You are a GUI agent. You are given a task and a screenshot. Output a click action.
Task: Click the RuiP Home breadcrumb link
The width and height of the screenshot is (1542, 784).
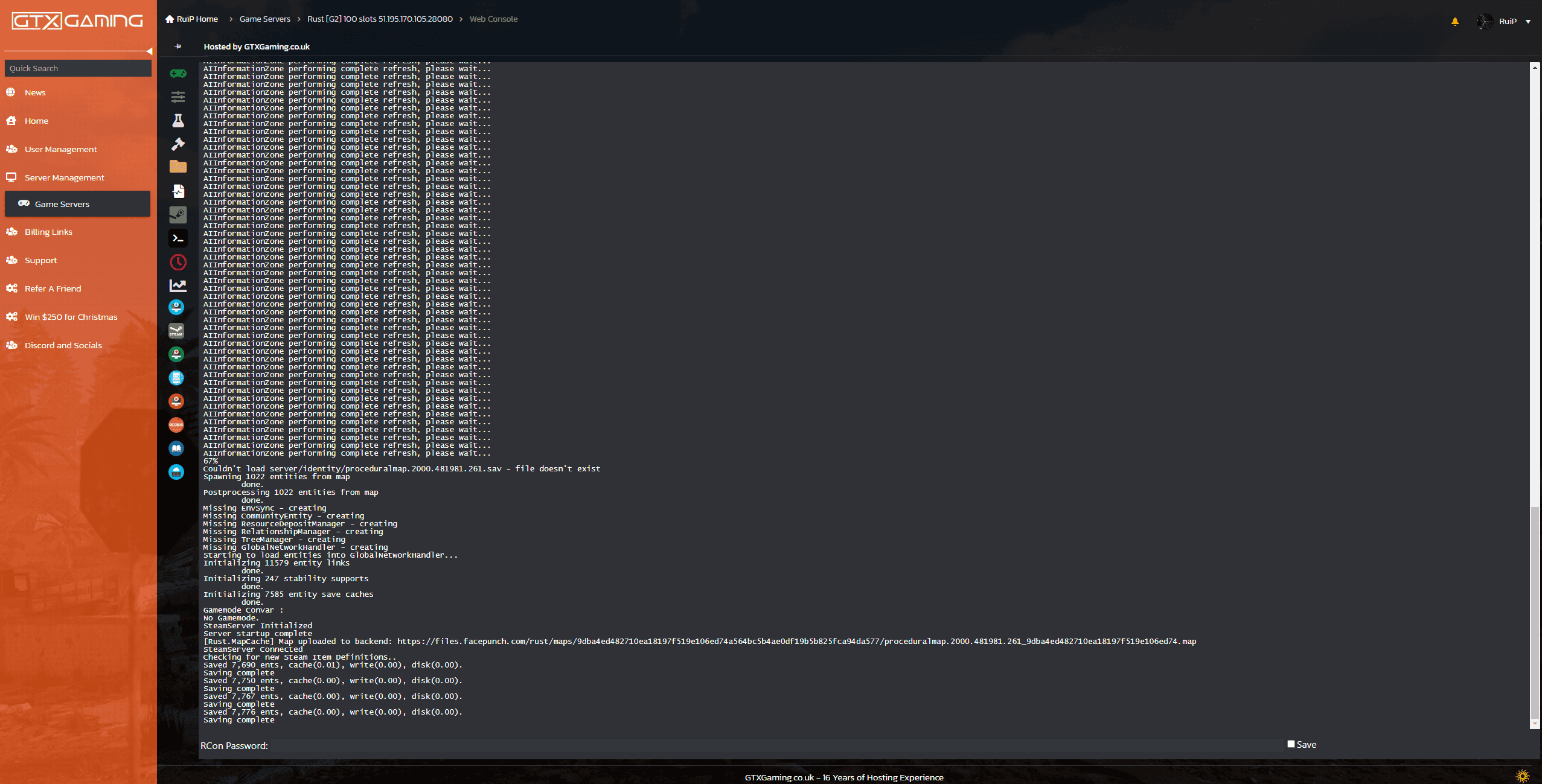[x=197, y=19]
